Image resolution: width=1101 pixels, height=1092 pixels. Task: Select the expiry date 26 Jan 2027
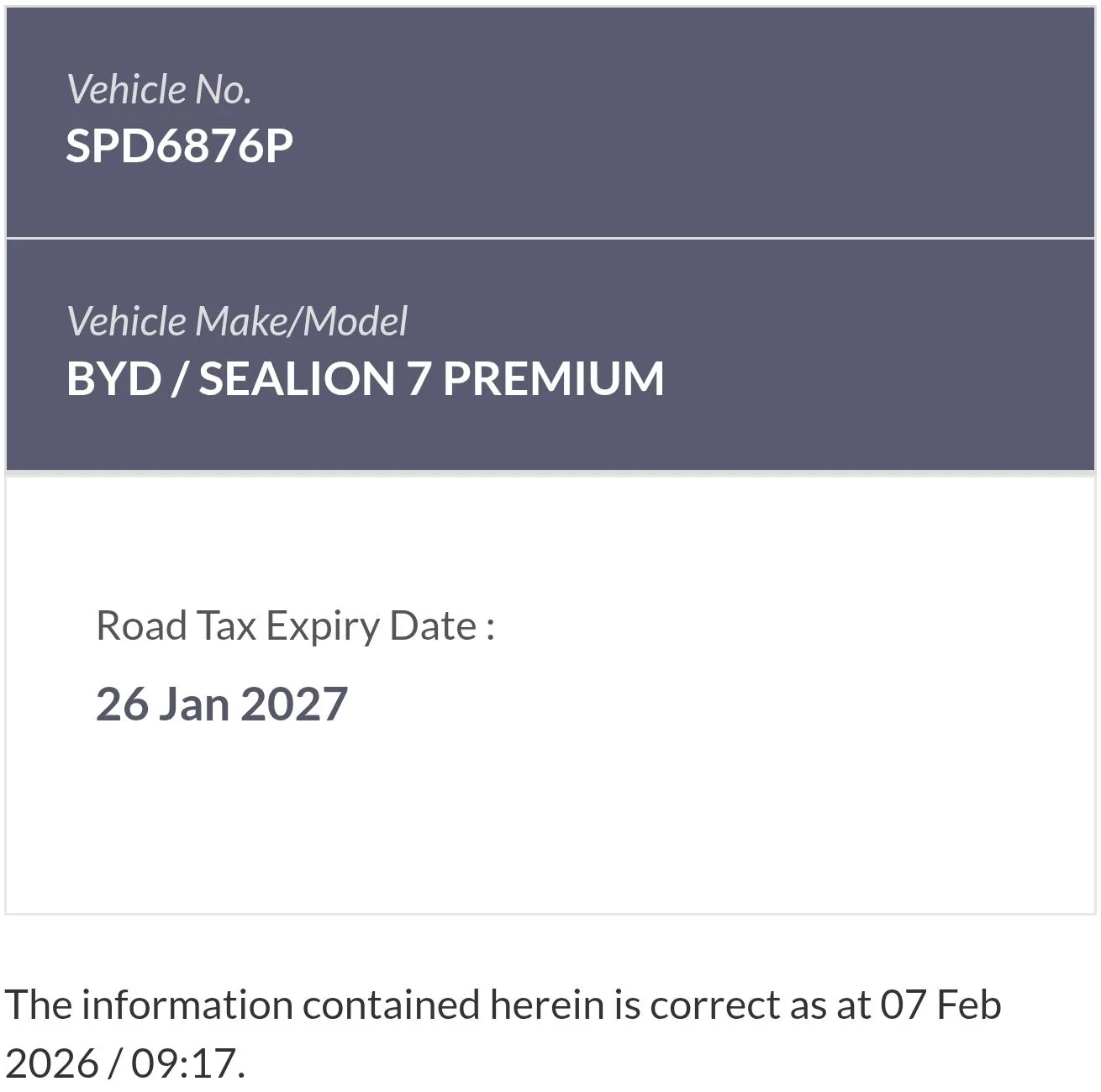point(221,704)
